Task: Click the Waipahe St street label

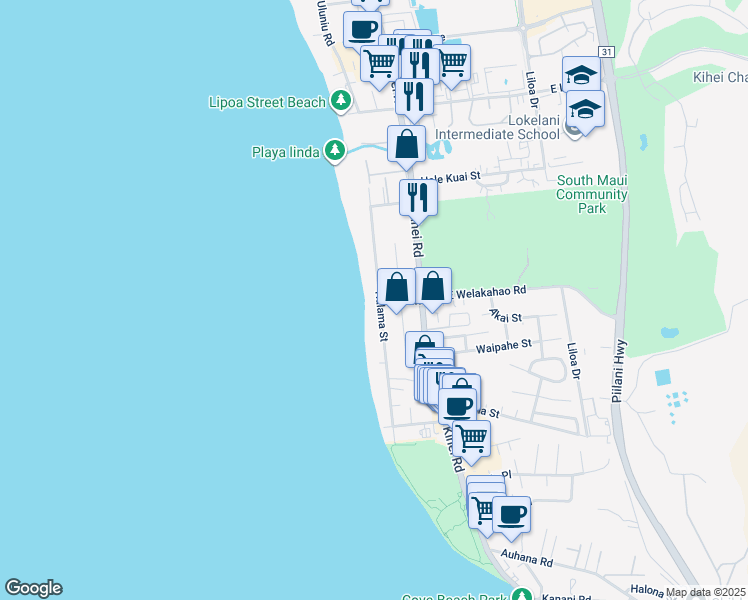Action: click(504, 346)
